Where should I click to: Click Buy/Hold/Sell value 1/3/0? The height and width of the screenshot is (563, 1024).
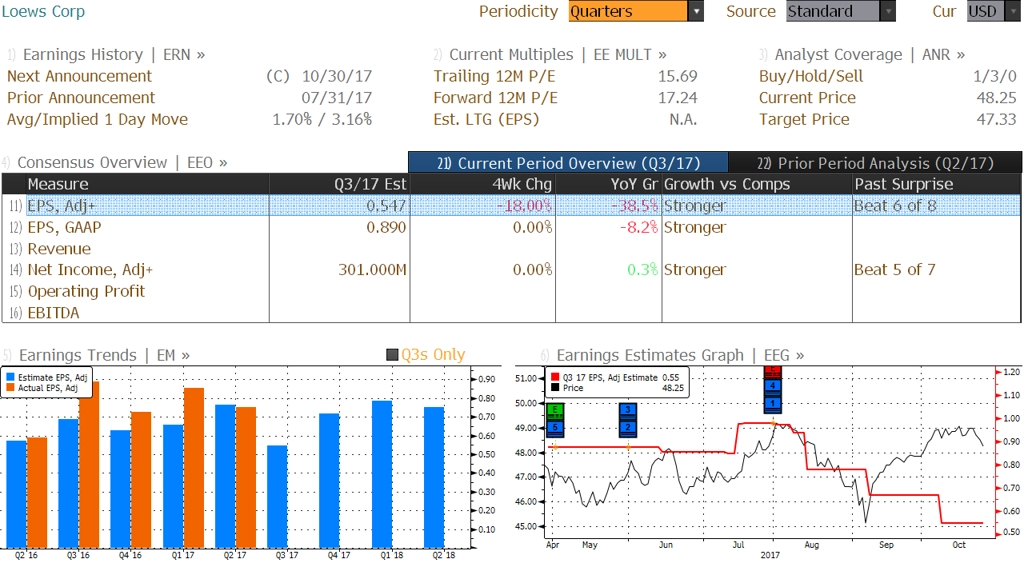point(995,76)
